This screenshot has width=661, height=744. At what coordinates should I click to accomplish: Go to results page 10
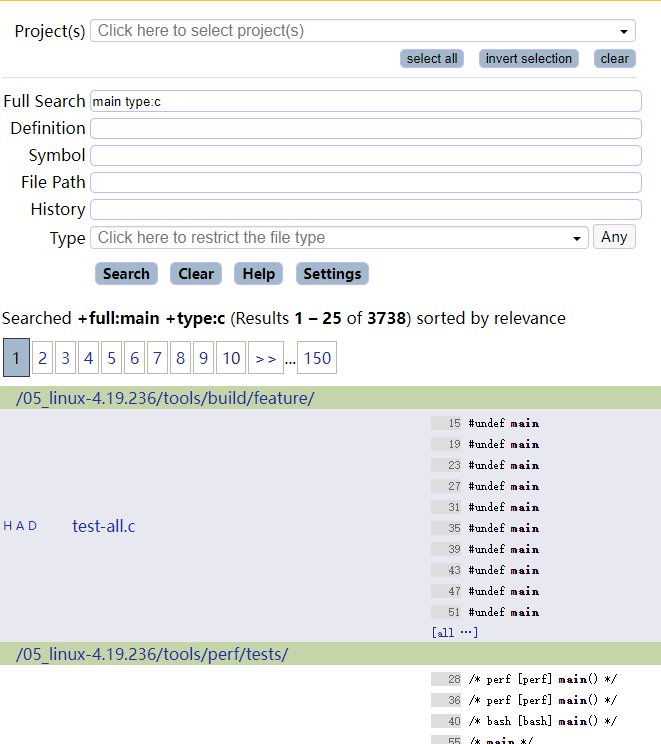coord(231,358)
